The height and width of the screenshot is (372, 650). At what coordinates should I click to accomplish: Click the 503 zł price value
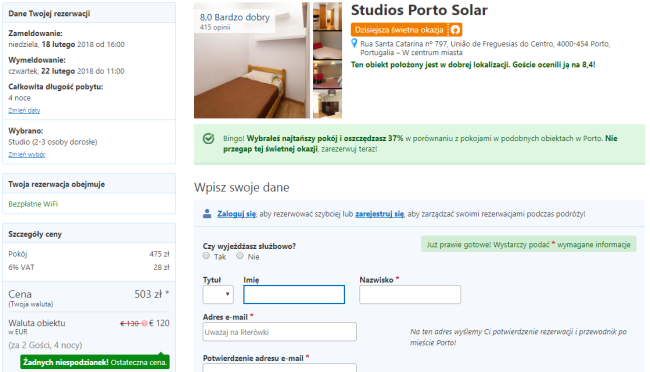(152, 294)
